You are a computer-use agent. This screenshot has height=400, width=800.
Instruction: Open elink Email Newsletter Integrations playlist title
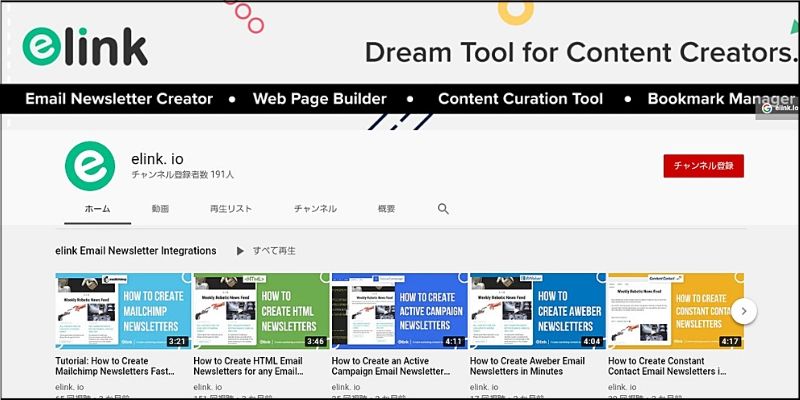136,251
